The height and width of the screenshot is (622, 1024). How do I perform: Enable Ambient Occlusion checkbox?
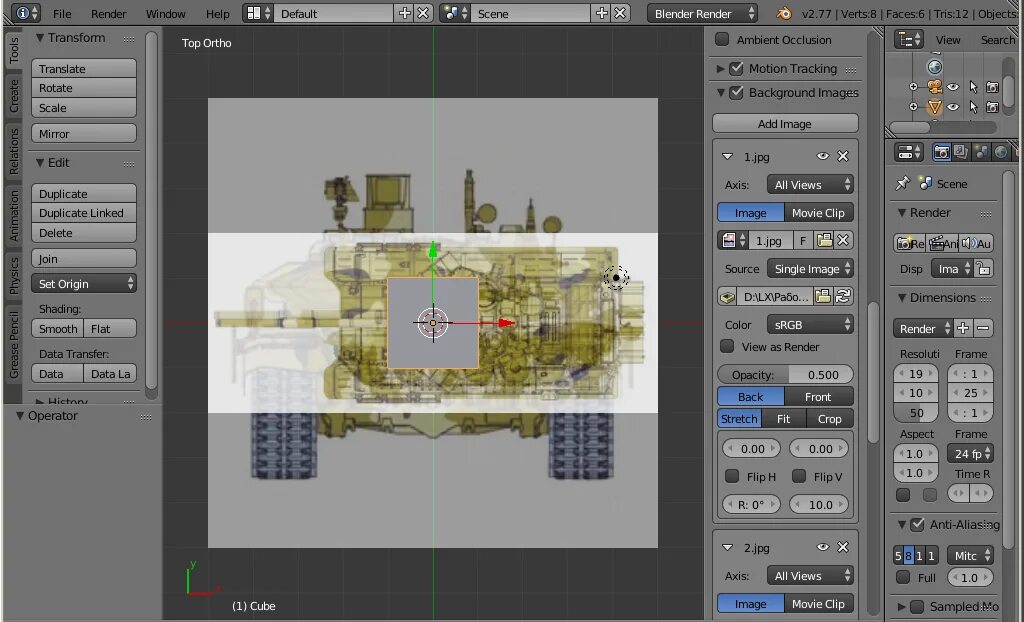(x=722, y=39)
